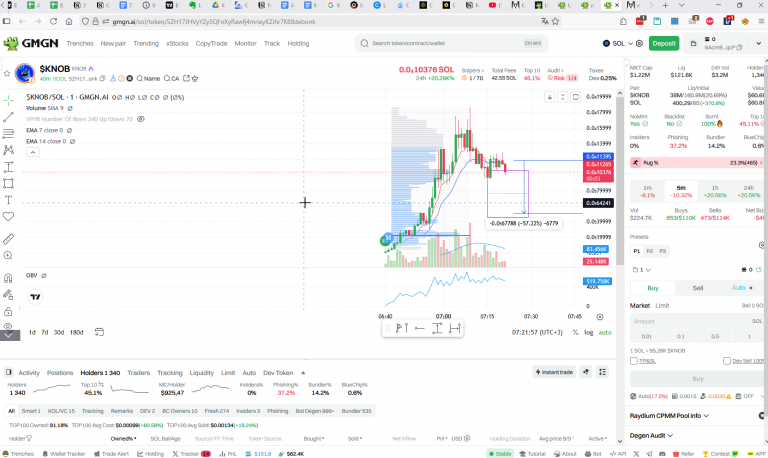Click the share link icon next to CA
The height and width of the screenshot is (458, 768).
[x=186, y=78]
